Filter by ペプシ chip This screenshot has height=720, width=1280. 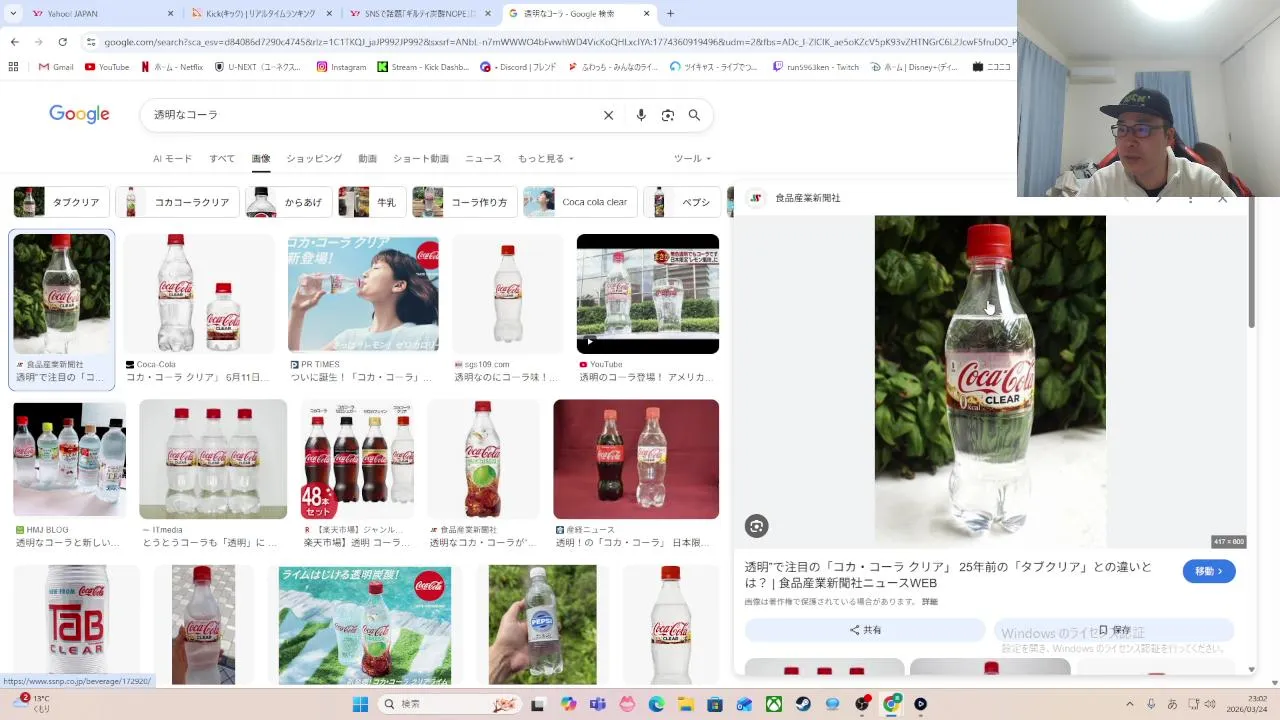(684, 202)
